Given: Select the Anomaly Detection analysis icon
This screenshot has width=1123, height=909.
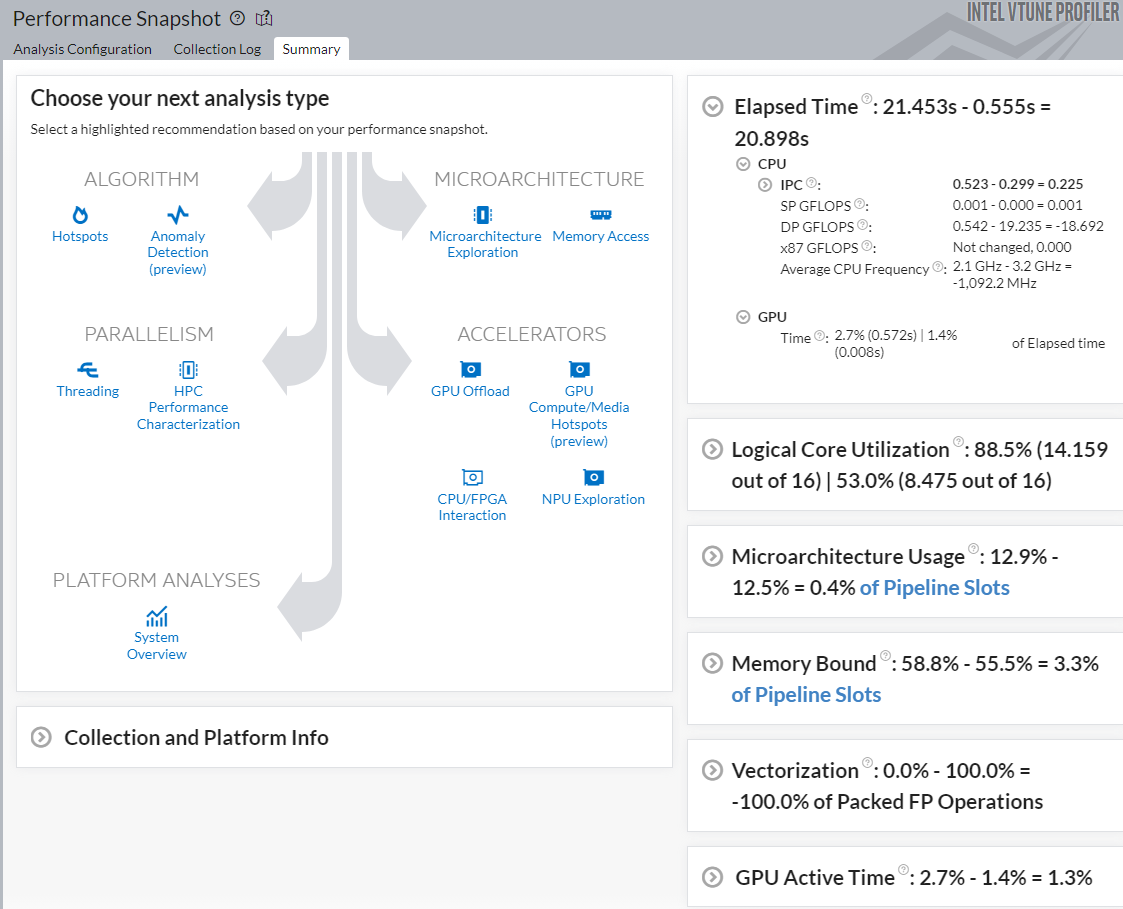Looking at the screenshot, I should [178, 215].
